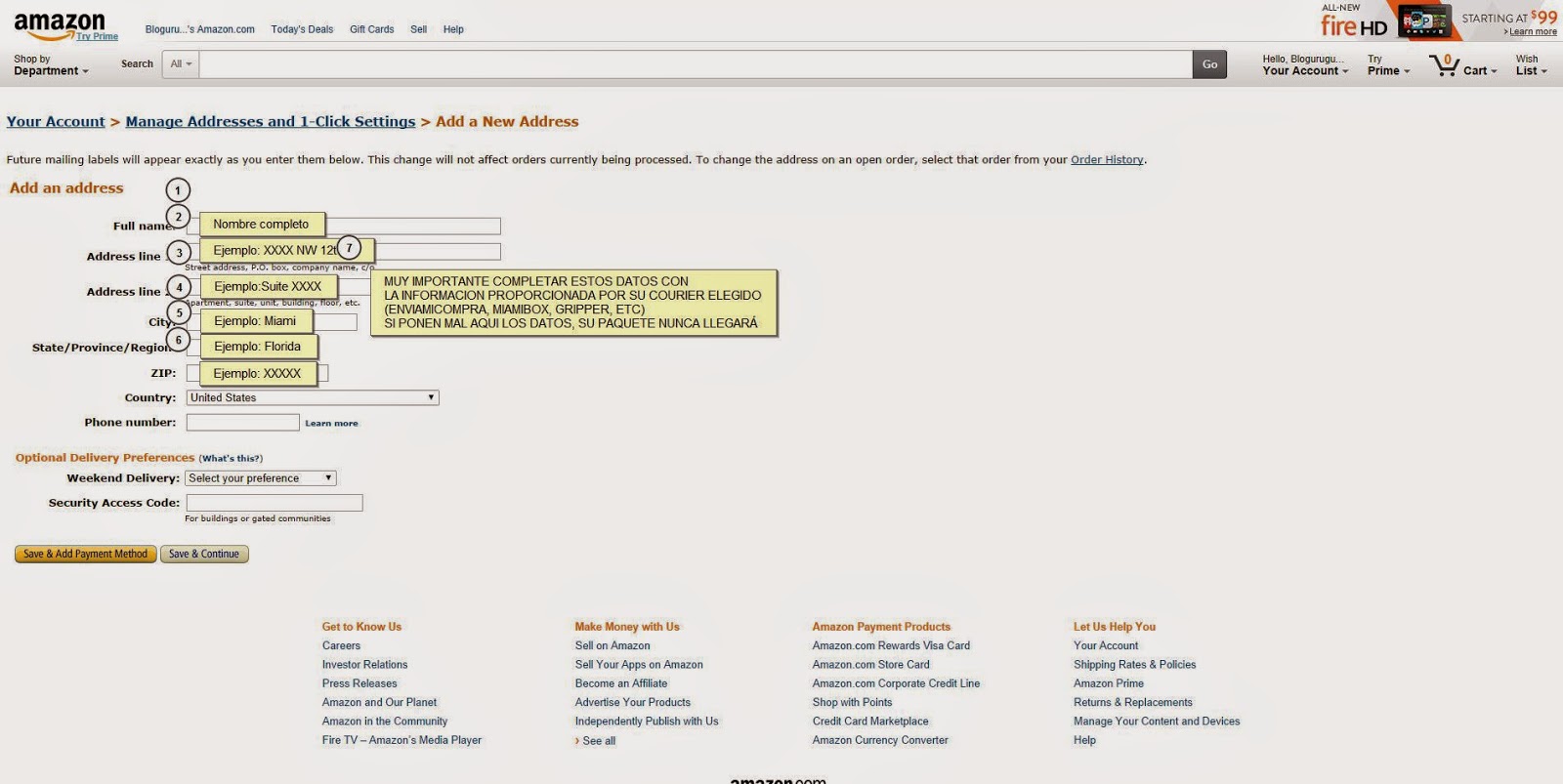
Task: Click Learn more on Fire HD ad
Action: (x=1531, y=32)
